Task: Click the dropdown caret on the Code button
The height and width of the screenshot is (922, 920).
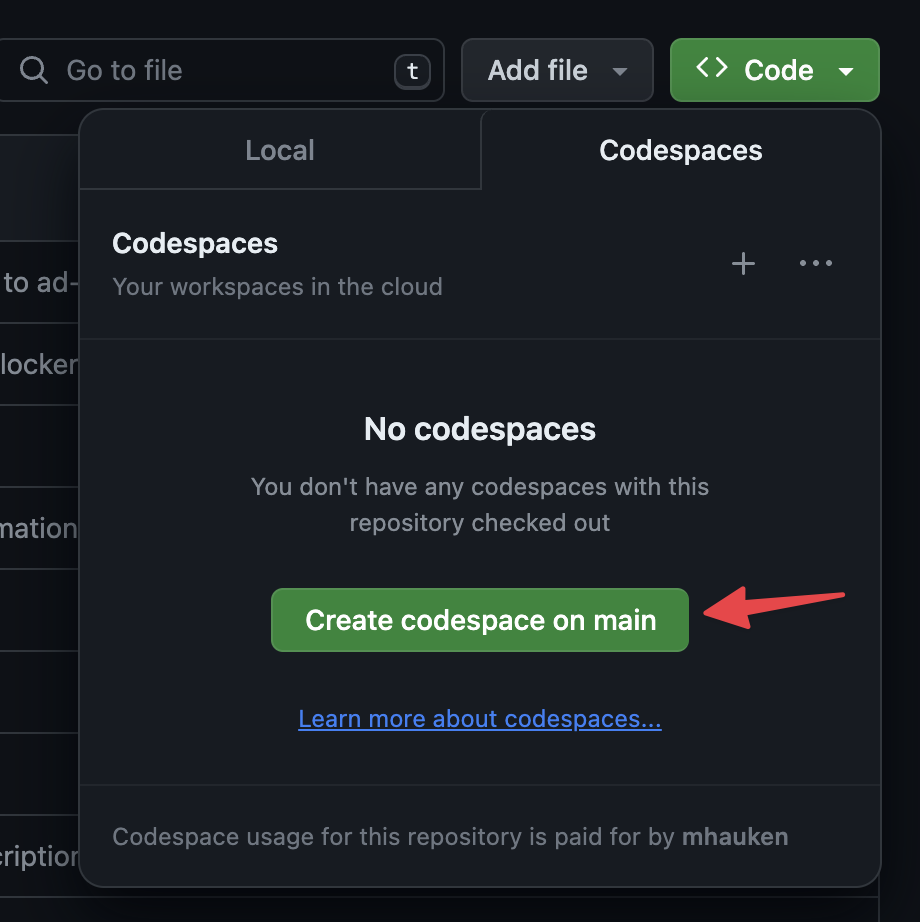Action: [x=846, y=70]
